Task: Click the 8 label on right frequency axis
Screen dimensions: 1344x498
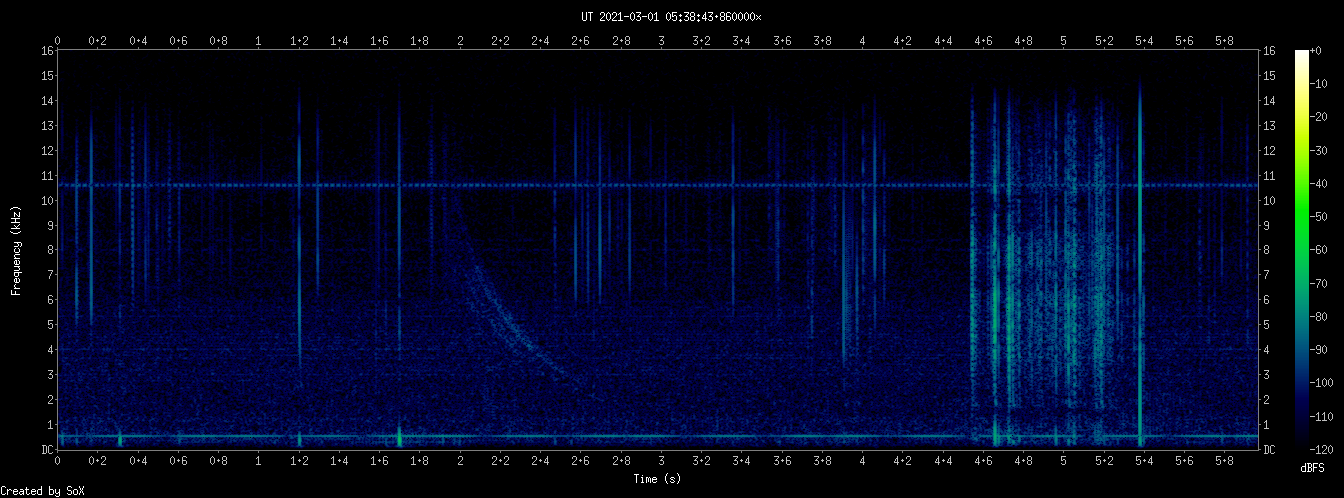Action: click(x=1267, y=250)
